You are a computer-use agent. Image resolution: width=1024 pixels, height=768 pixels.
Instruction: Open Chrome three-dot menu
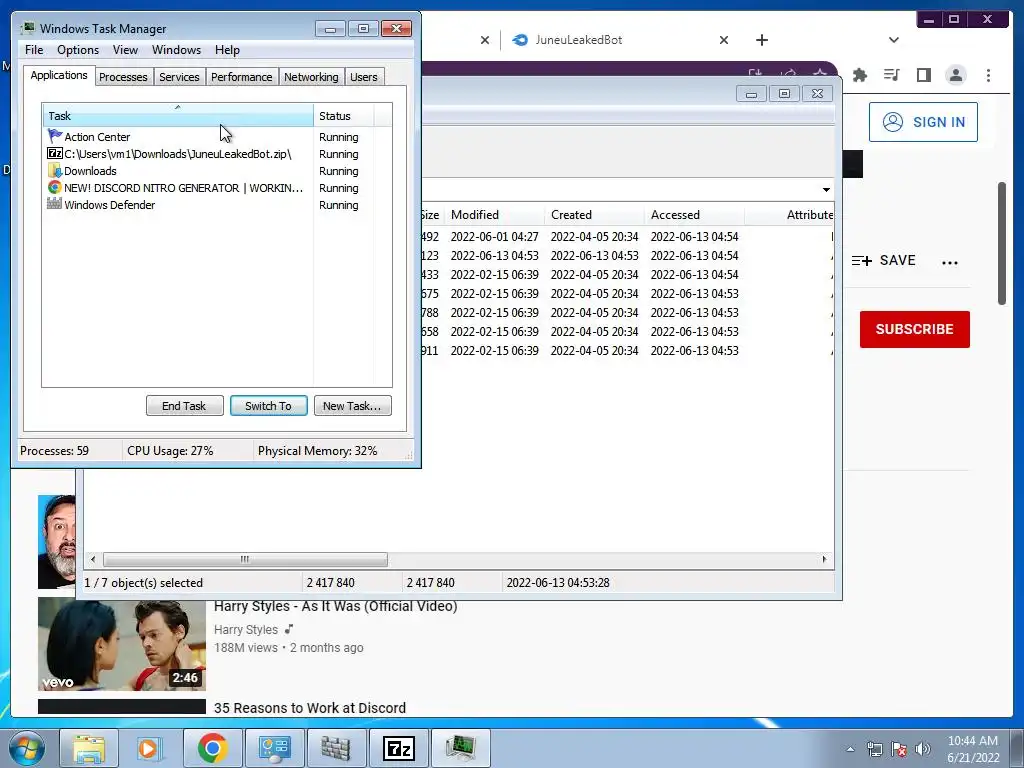coord(988,75)
